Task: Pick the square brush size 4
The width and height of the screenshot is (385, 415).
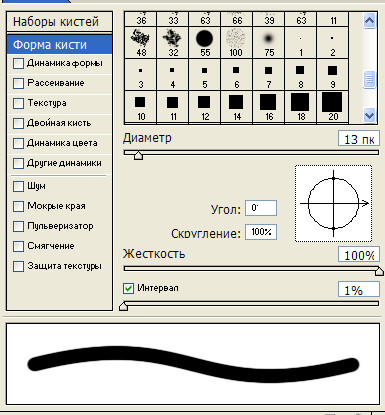Action: click(x=173, y=75)
